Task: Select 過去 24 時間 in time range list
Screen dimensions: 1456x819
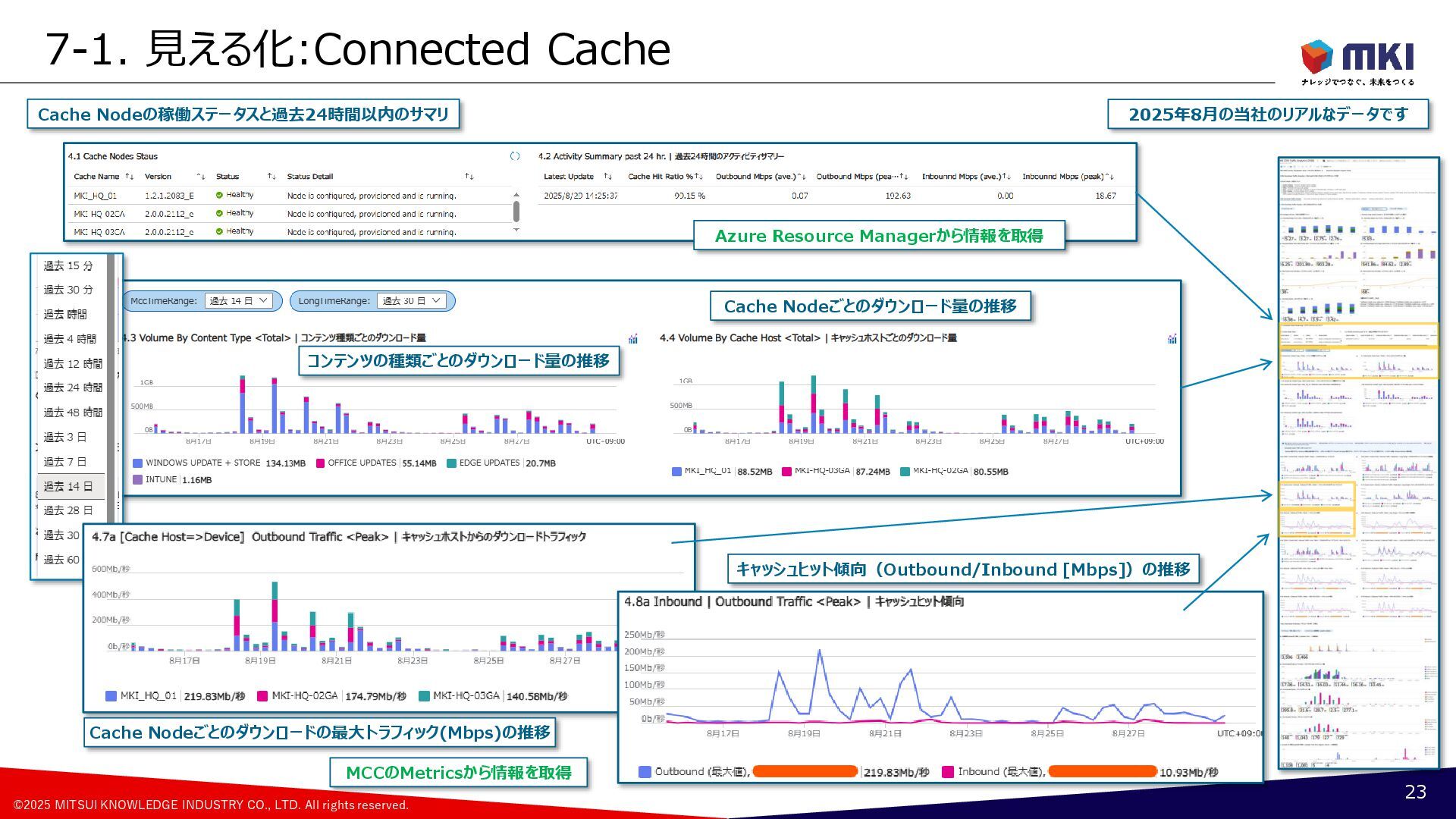Action: coord(72,388)
